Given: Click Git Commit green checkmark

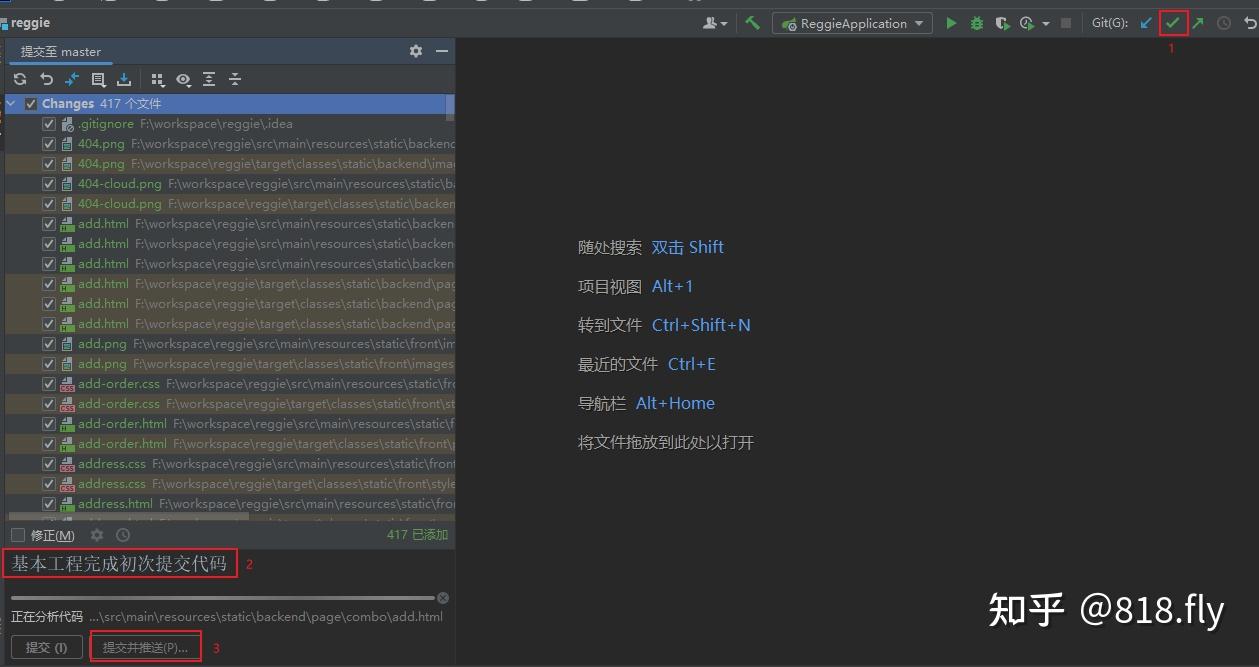Looking at the screenshot, I should tap(1173, 23).
